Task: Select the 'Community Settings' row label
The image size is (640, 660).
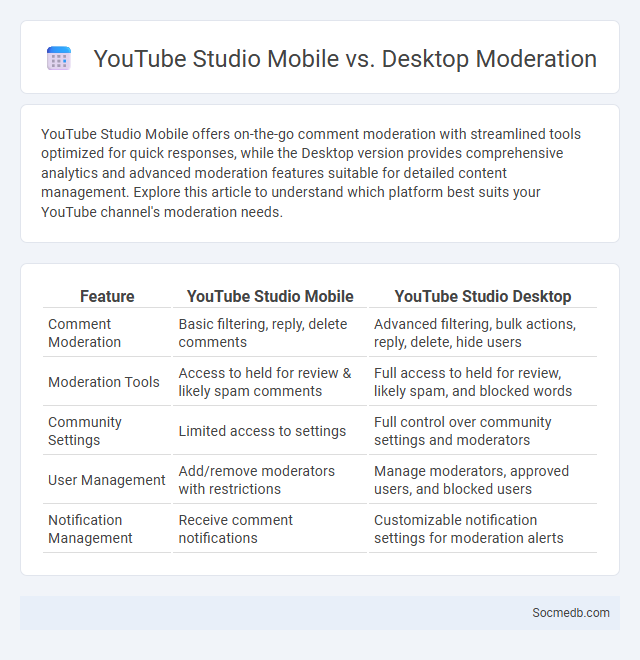Action: [x=107, y=431]
